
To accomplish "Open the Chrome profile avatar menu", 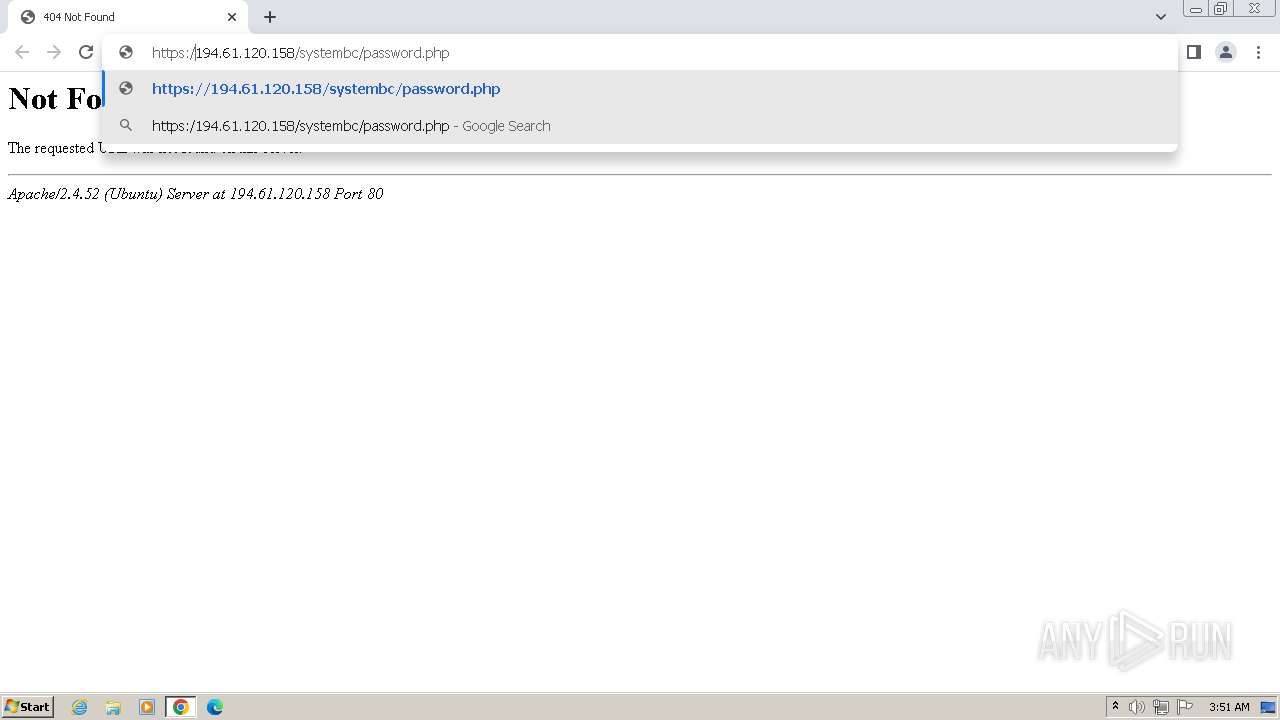I will point(1226,52).
